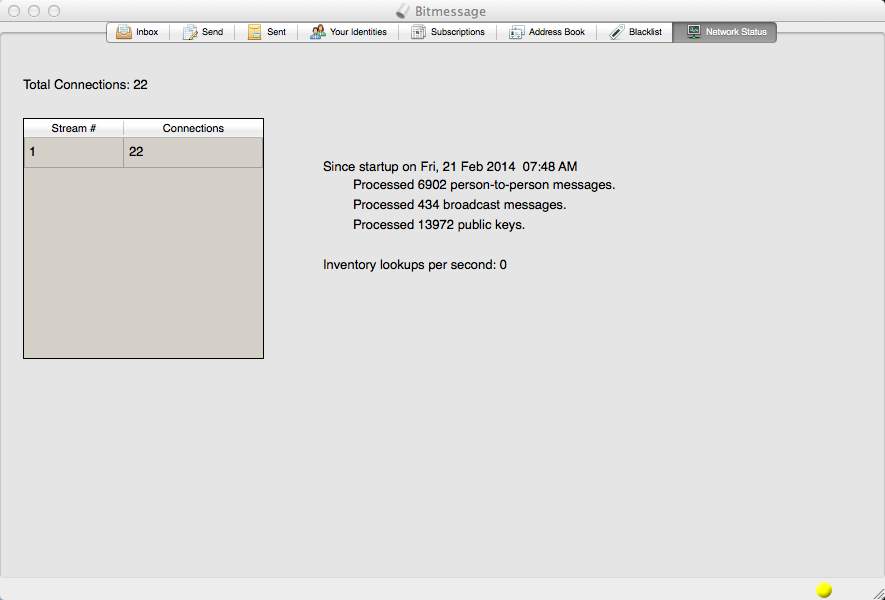Viewport: 885px width, 600px height.
Task: Click the Your Identities people icon
Action: [318, 32]
